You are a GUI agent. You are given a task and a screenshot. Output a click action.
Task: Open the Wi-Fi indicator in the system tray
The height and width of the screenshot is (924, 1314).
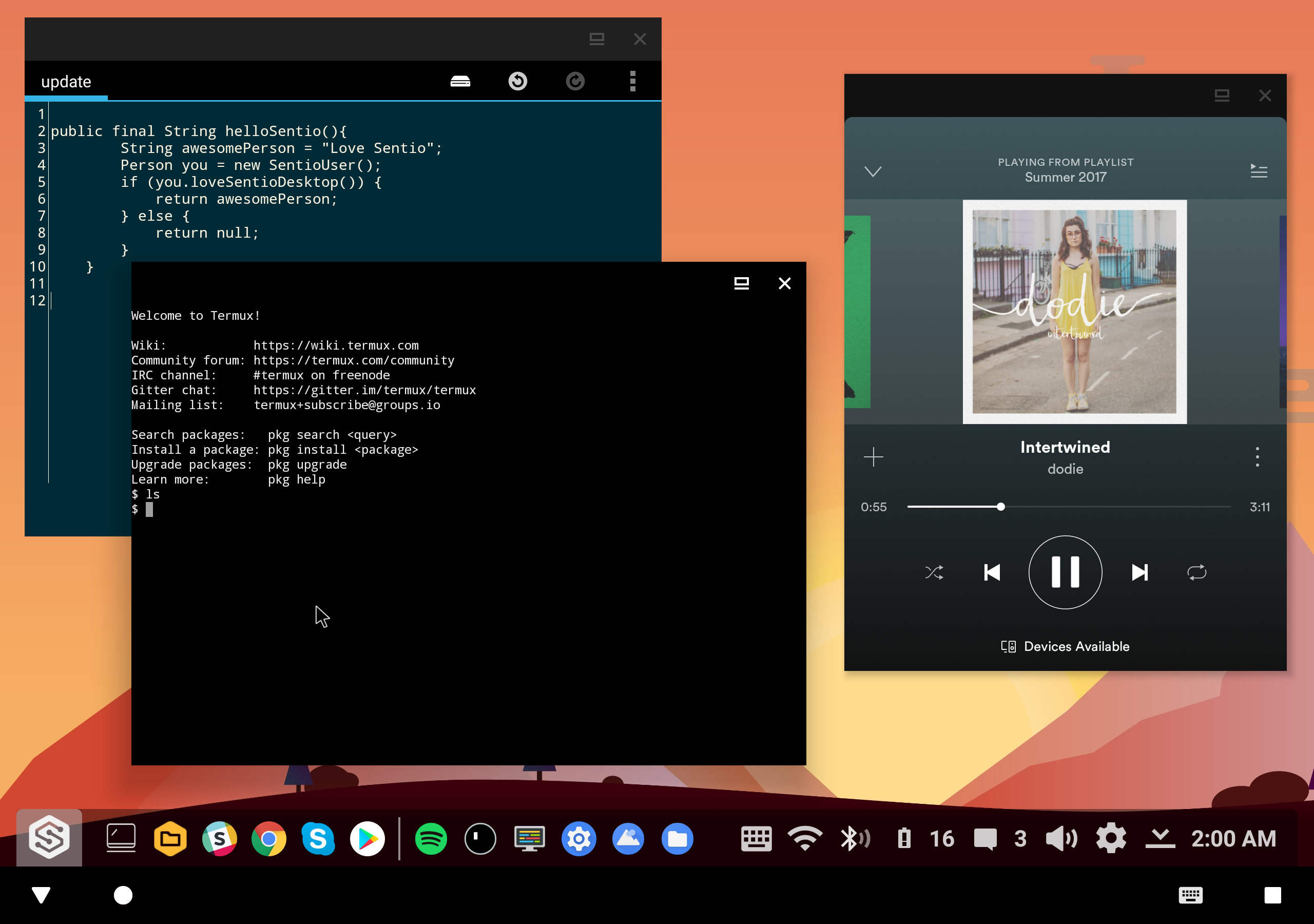click(805, 839)
